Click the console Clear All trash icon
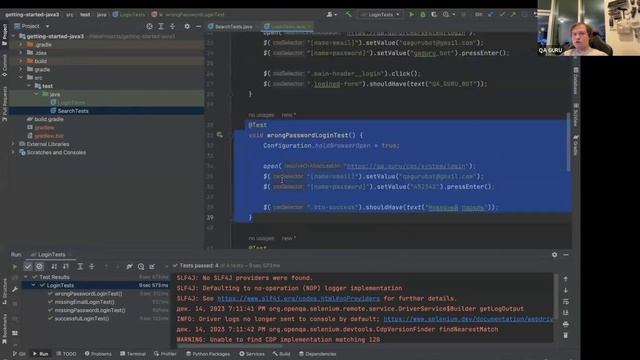The height and width of the screenshot is (360, 640). coord(566,335)
